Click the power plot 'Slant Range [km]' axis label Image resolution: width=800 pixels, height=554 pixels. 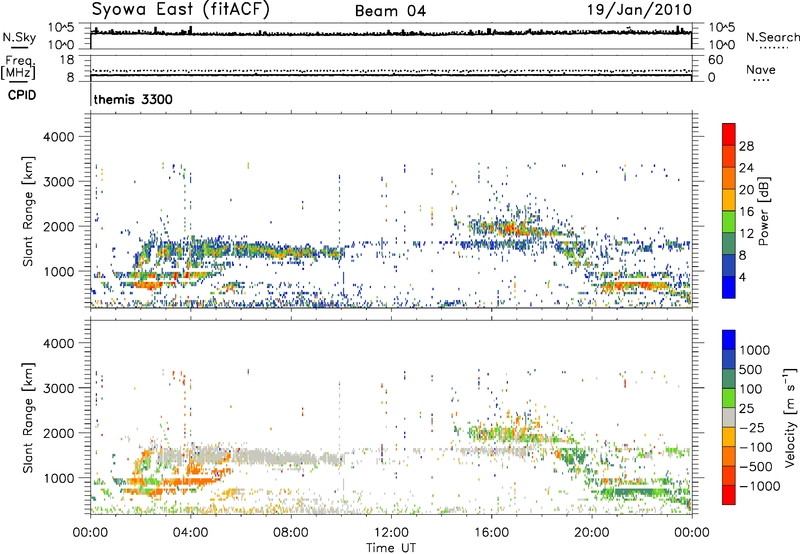28,211
